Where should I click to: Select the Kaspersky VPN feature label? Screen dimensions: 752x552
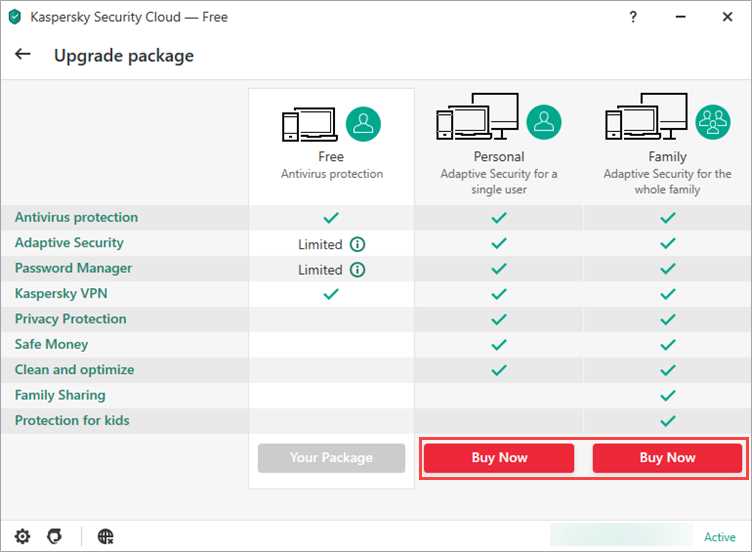click(x=61, y=294)
